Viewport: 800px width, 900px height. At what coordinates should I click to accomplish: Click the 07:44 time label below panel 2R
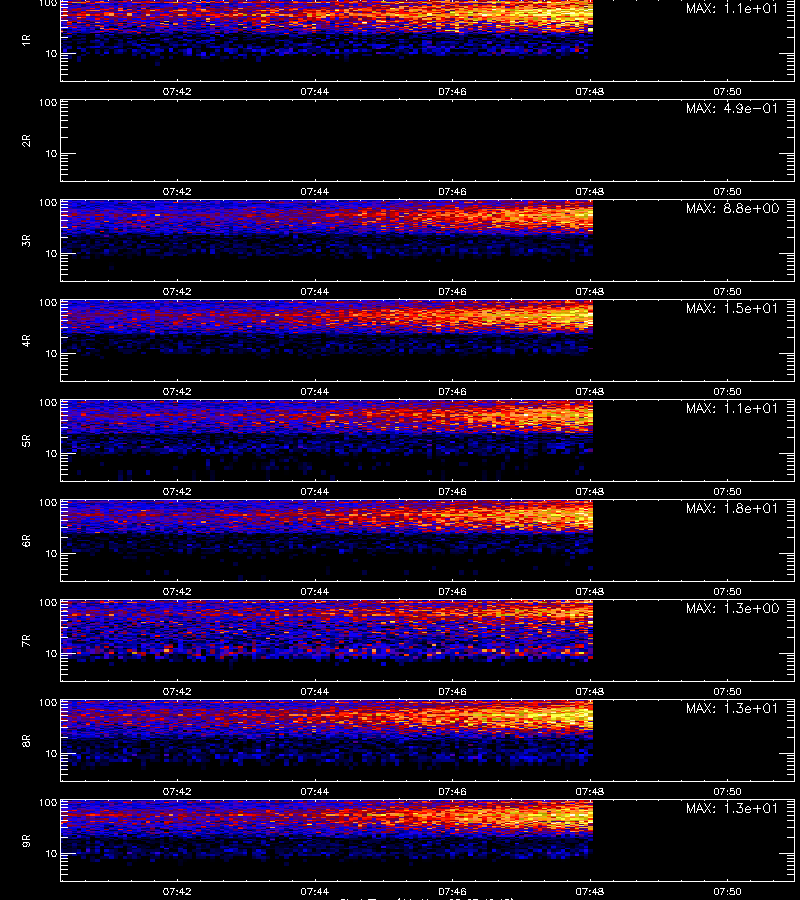[x=314, y=191]
